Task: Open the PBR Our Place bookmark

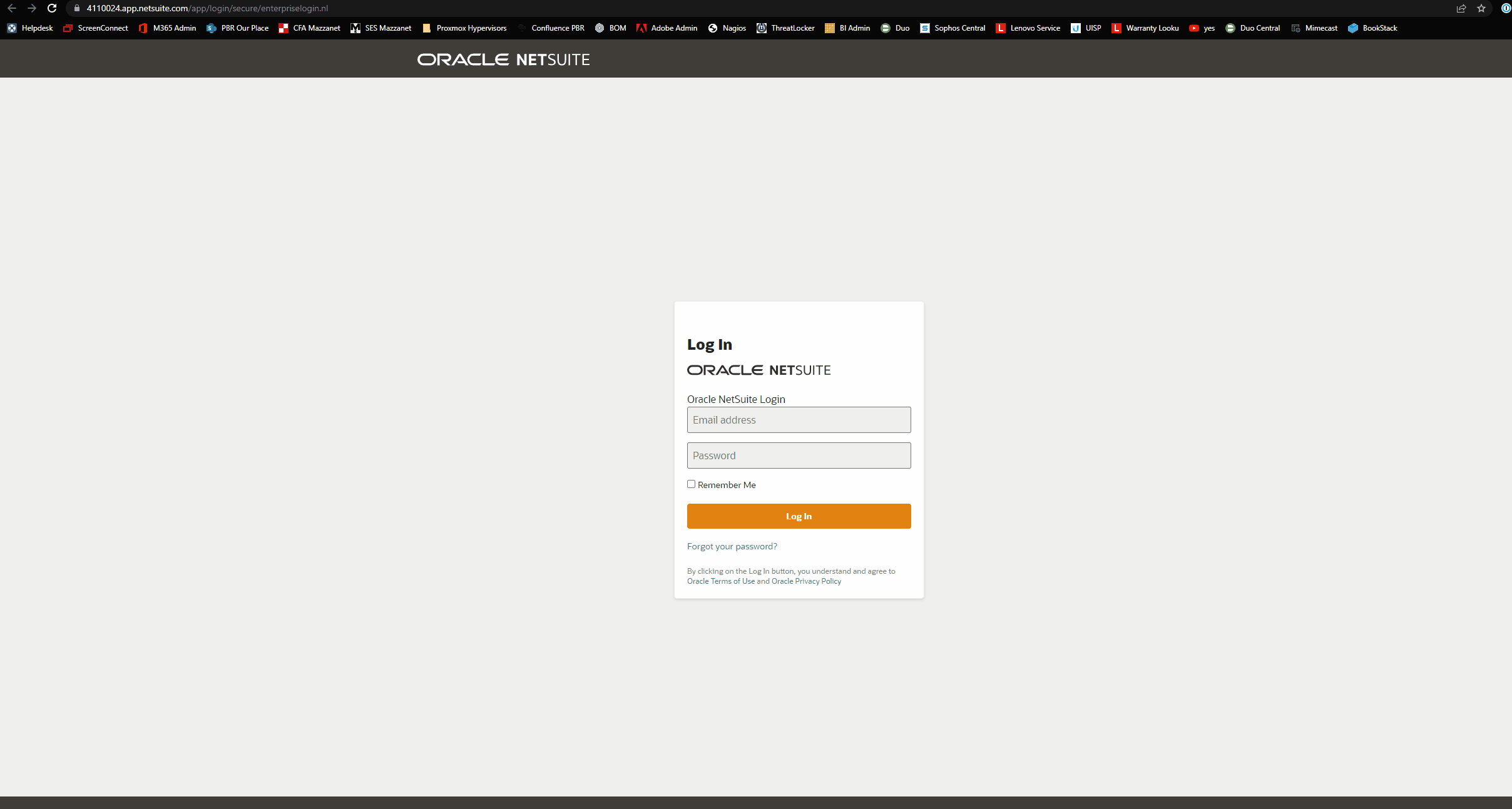Action: [238, 28]
